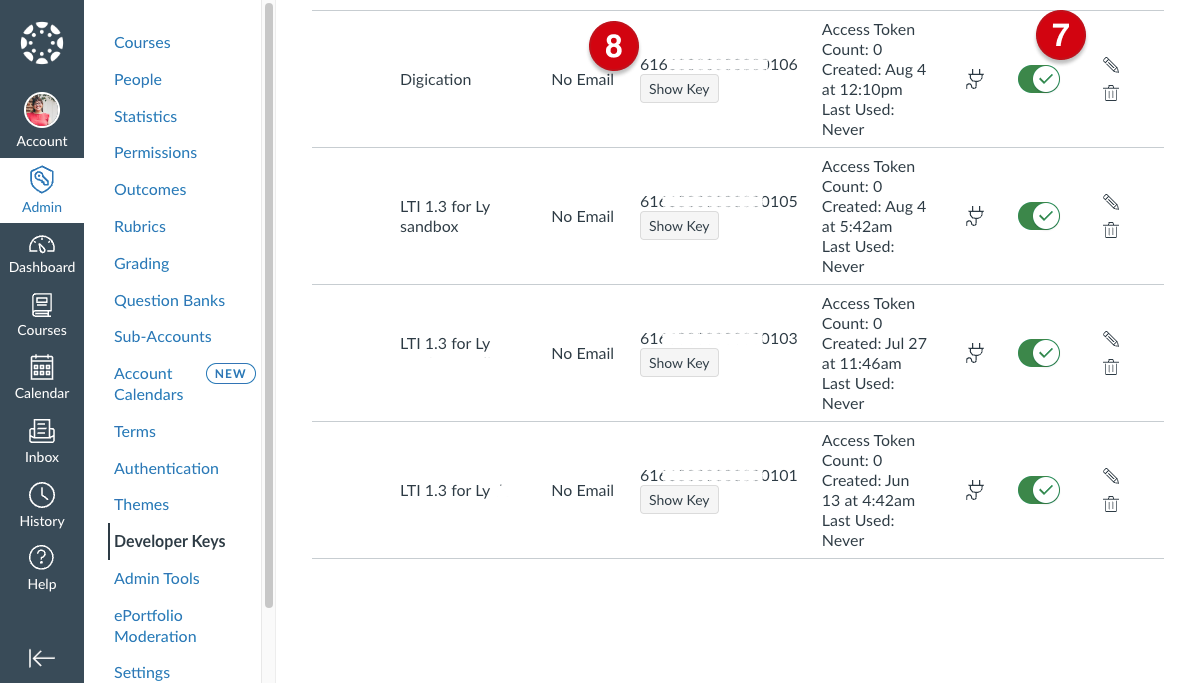Open the Canvas logo home icon
1200x683 pixels.
[x=42, y=42]
